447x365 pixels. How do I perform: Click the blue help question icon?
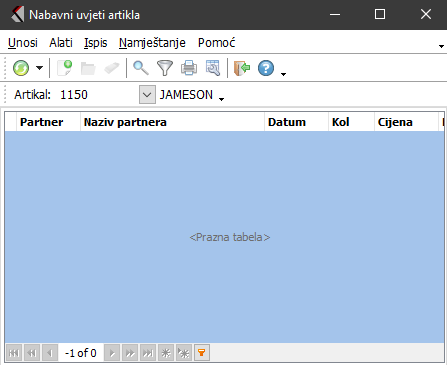pyautogui.click(x=266, y=68)
